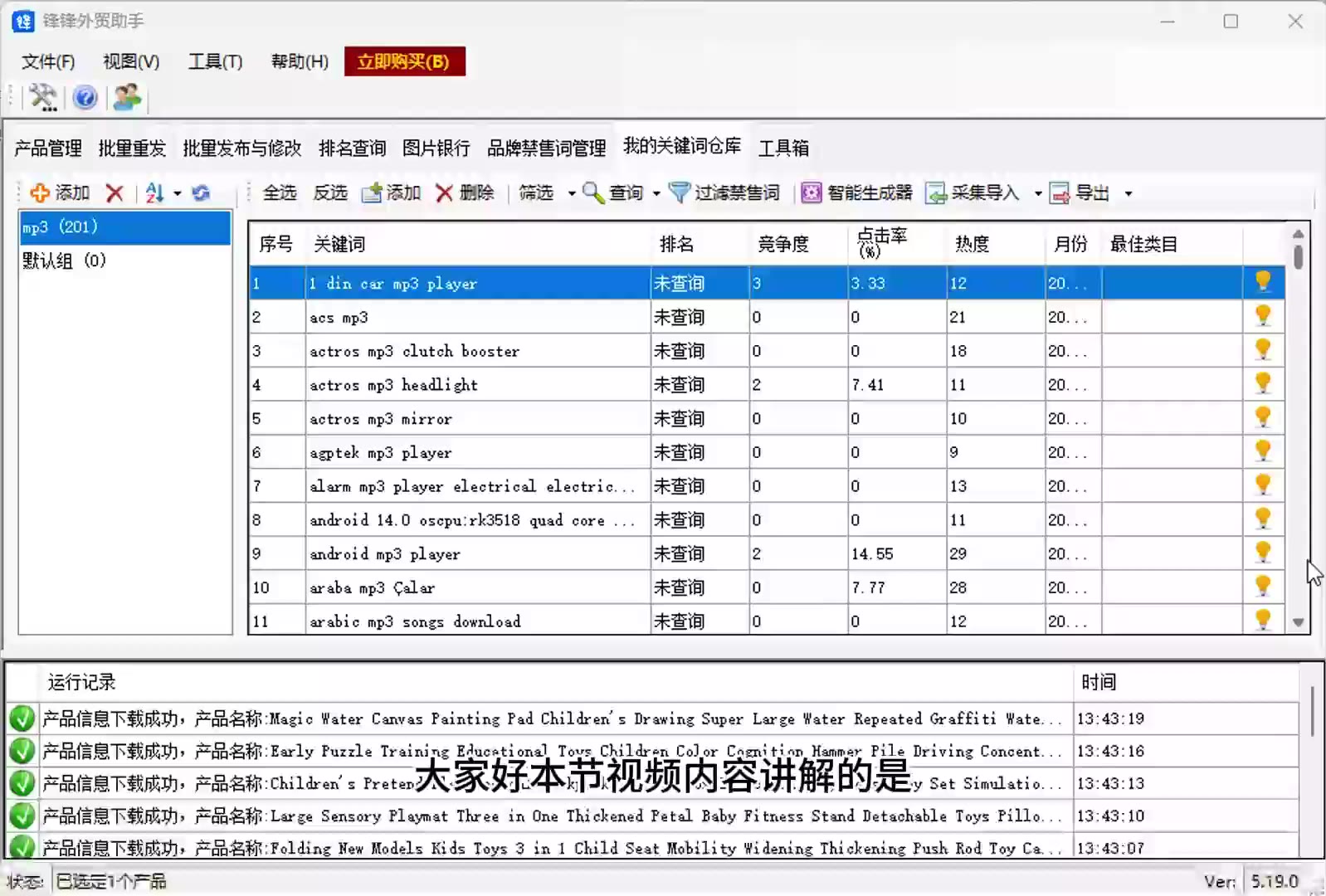Select the mp3 (201) keyword group
This screenshot has height=896, width=1326.
[124, 227]
